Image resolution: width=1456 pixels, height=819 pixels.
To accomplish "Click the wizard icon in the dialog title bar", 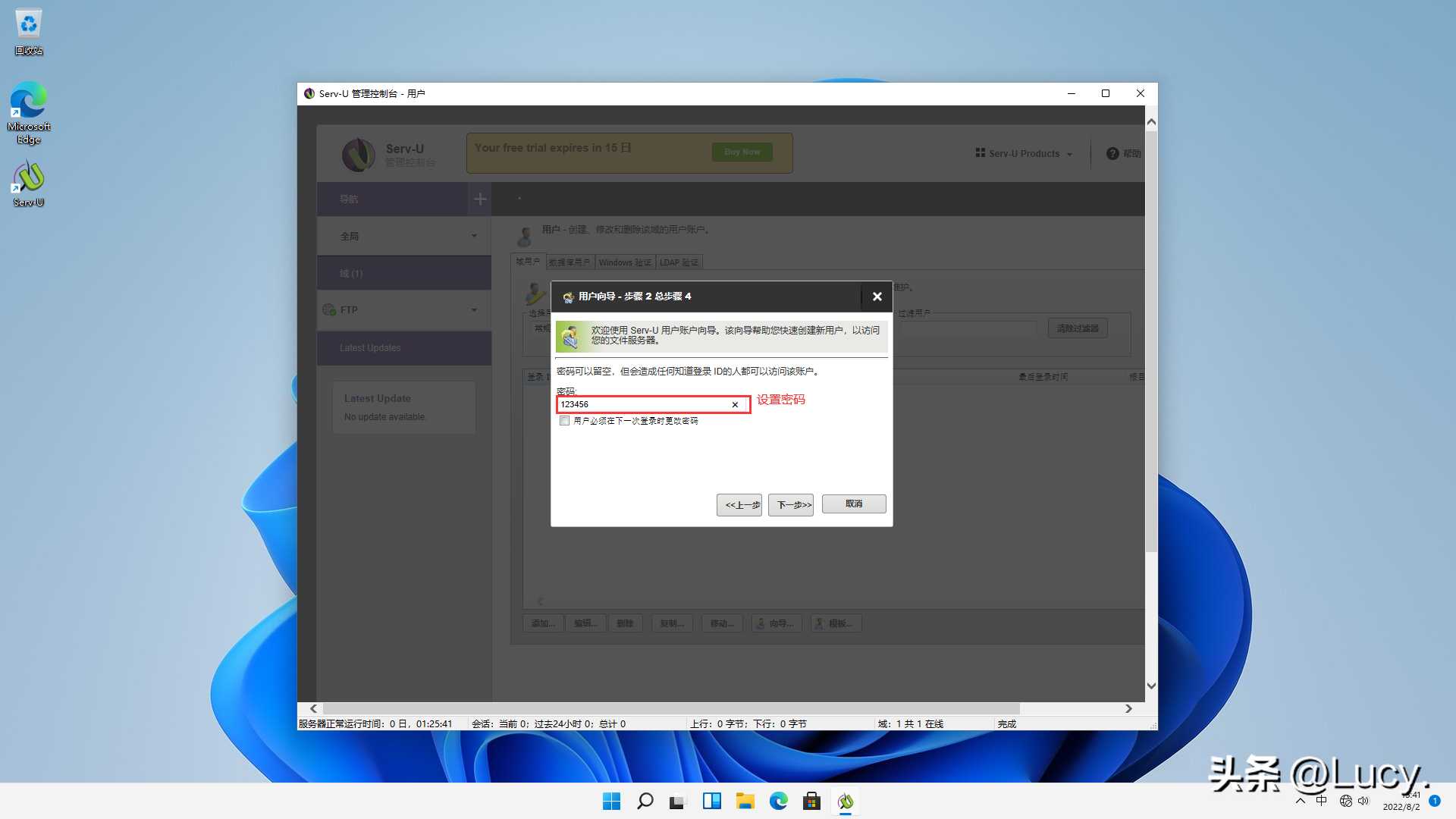I will pos(568,297).
